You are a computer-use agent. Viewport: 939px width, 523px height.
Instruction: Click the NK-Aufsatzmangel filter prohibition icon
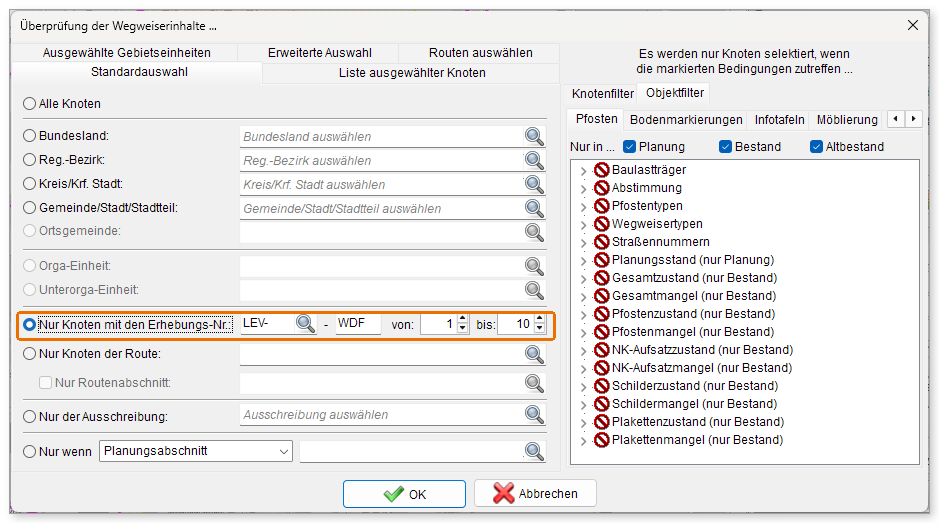click(601, 368)
